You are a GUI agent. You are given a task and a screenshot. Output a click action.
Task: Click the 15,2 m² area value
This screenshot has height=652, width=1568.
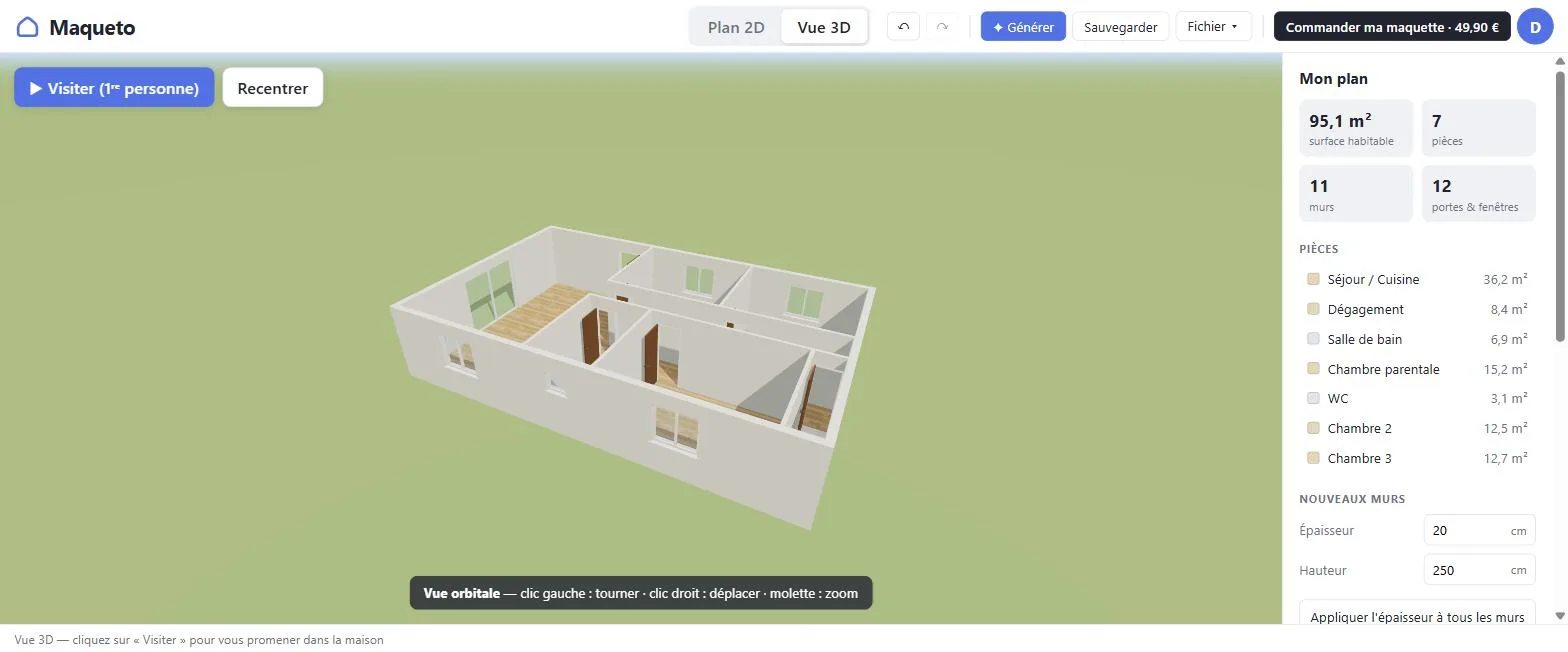[1505, 369]
